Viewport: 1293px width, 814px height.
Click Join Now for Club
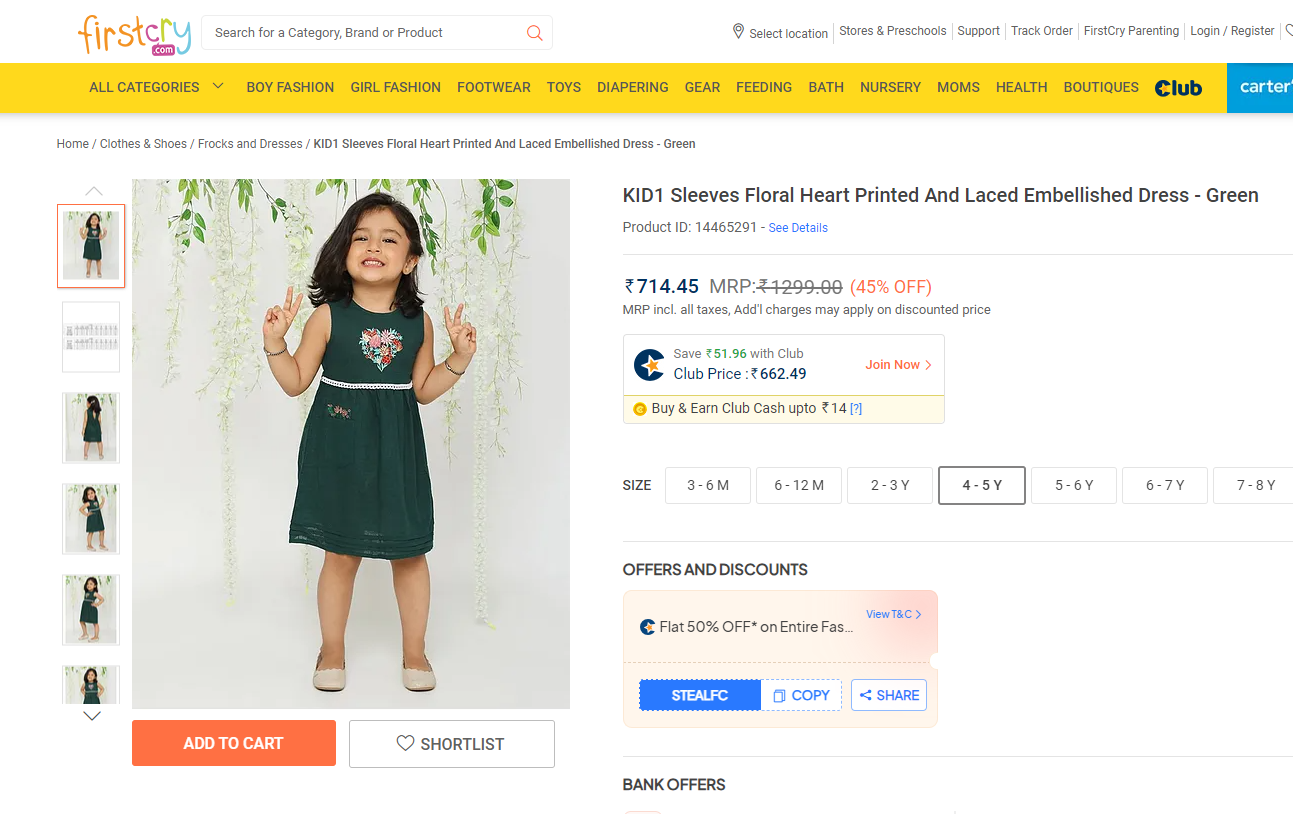click(x=897, y=365)
